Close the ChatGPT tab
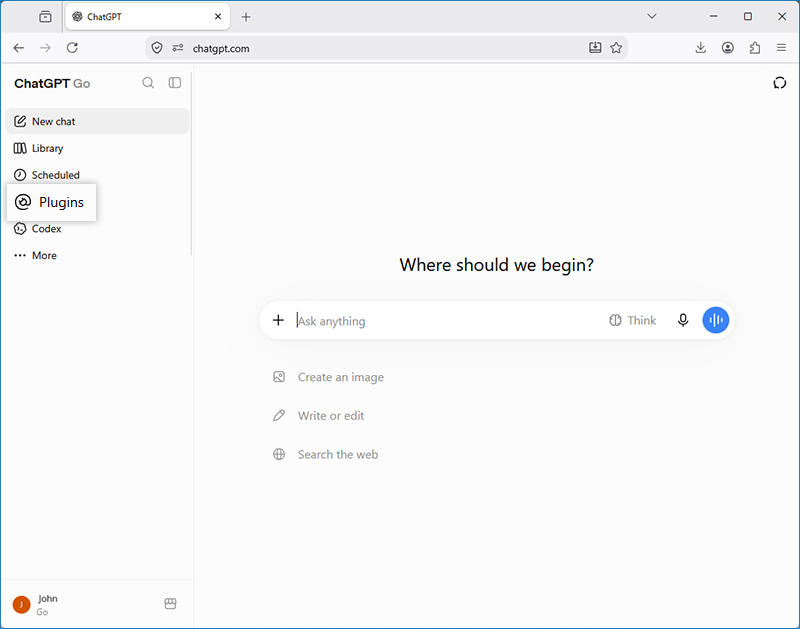This screenshot has width=800, height=629. pos(218,17)
